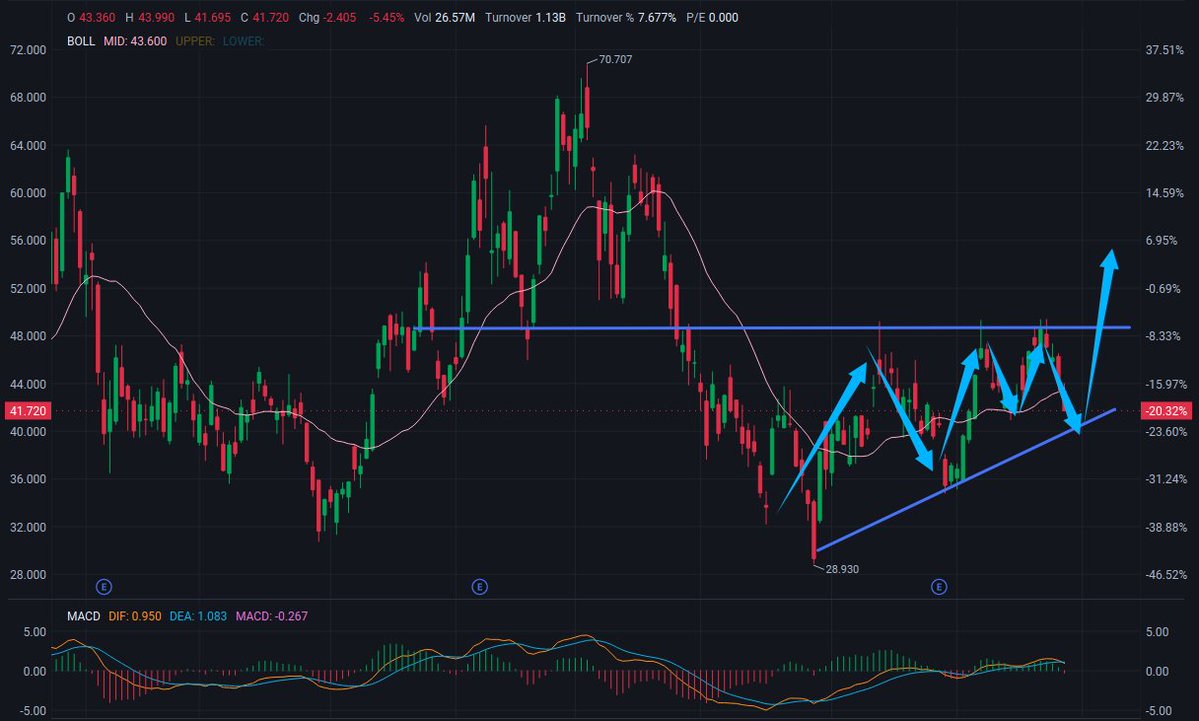The height and width of the screenshot is (721, 1199).
Task: Click the Turnover % 7.677% figure
Action: [x=625, y=18]
